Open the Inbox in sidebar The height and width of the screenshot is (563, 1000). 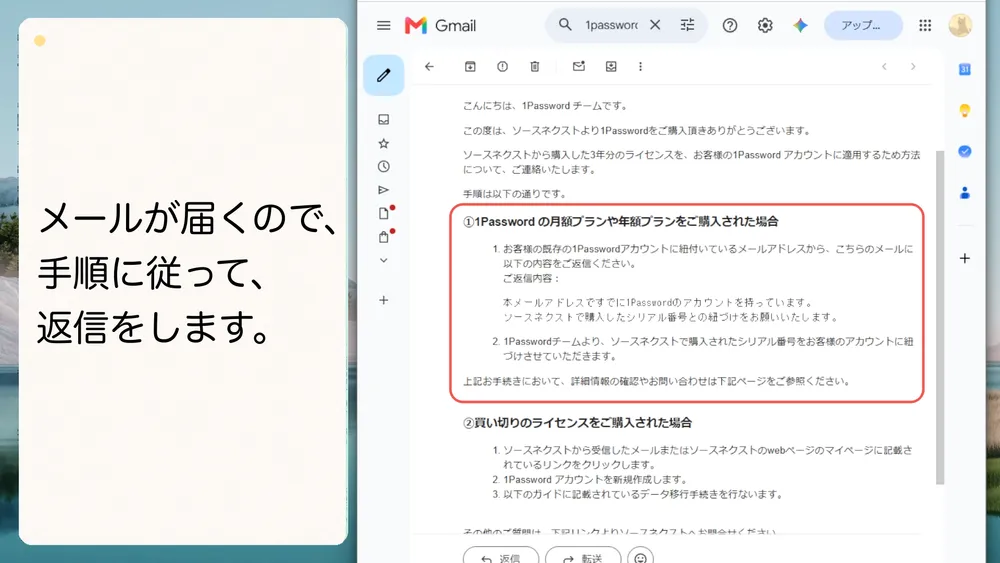coord(383,119)
